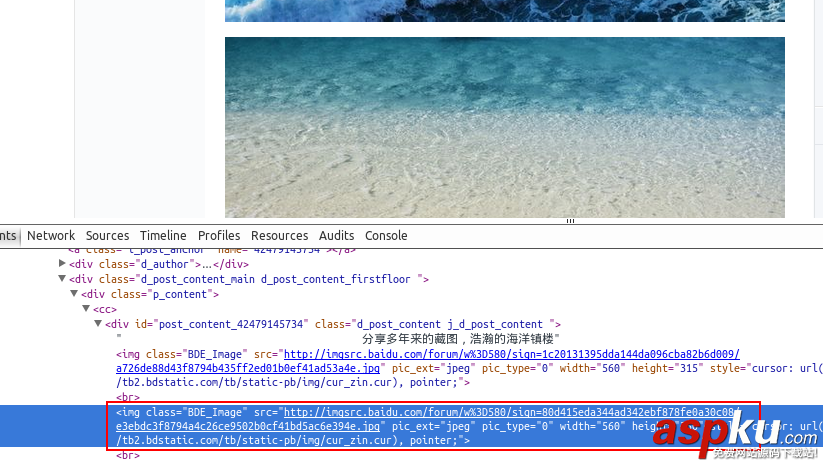This screenshot has height=465, width=823.
Task: Select the last br tag row
Action: (128, 455)
